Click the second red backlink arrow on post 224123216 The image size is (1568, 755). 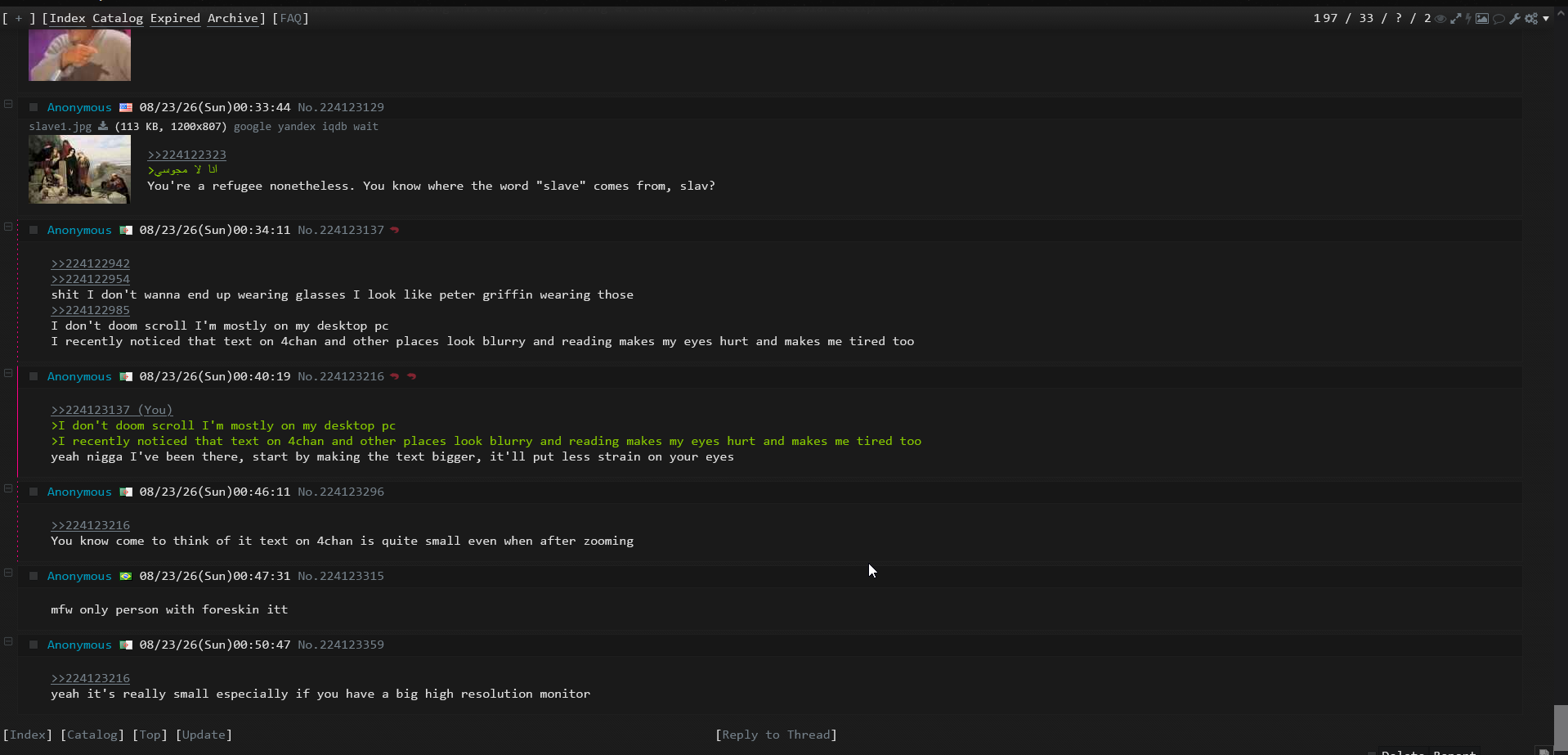[412, 376]
